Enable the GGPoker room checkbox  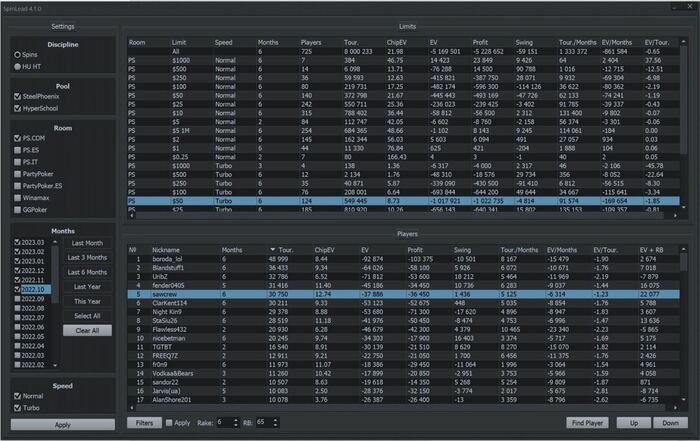point(17,210)
